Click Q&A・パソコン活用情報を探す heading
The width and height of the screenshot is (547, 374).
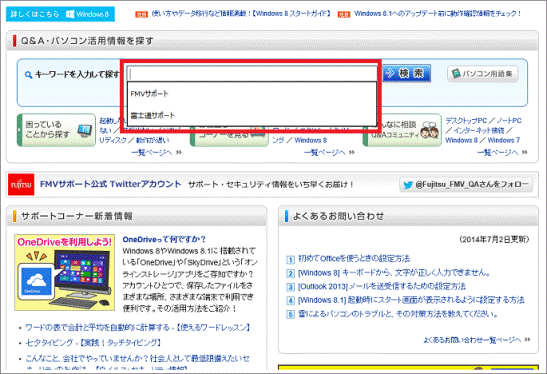87,41
